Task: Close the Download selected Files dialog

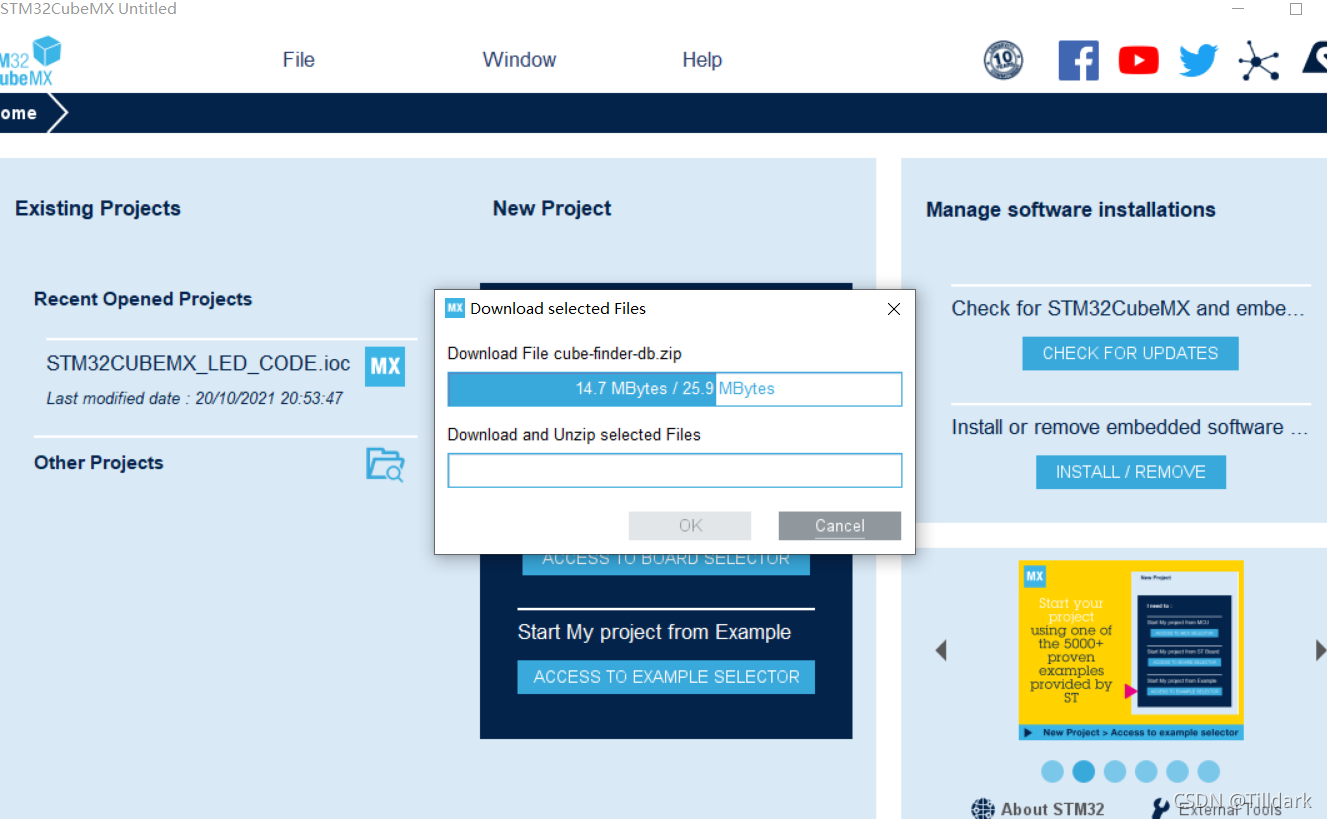Action: pos(894,309)
